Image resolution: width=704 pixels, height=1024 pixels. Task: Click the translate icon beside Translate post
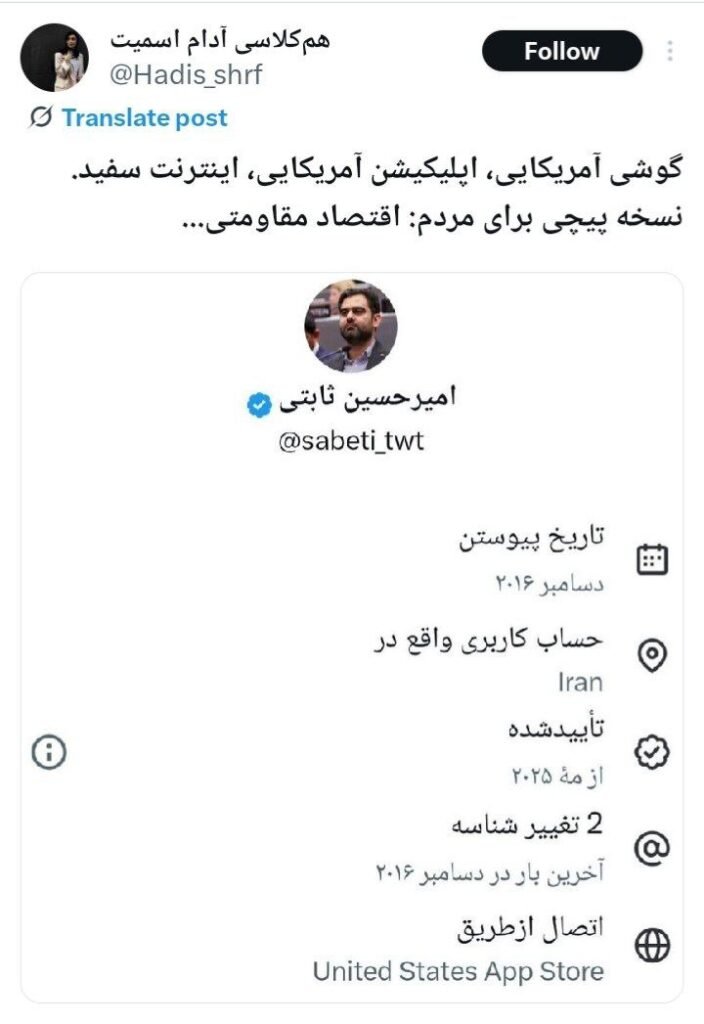(x=41, y=118)
